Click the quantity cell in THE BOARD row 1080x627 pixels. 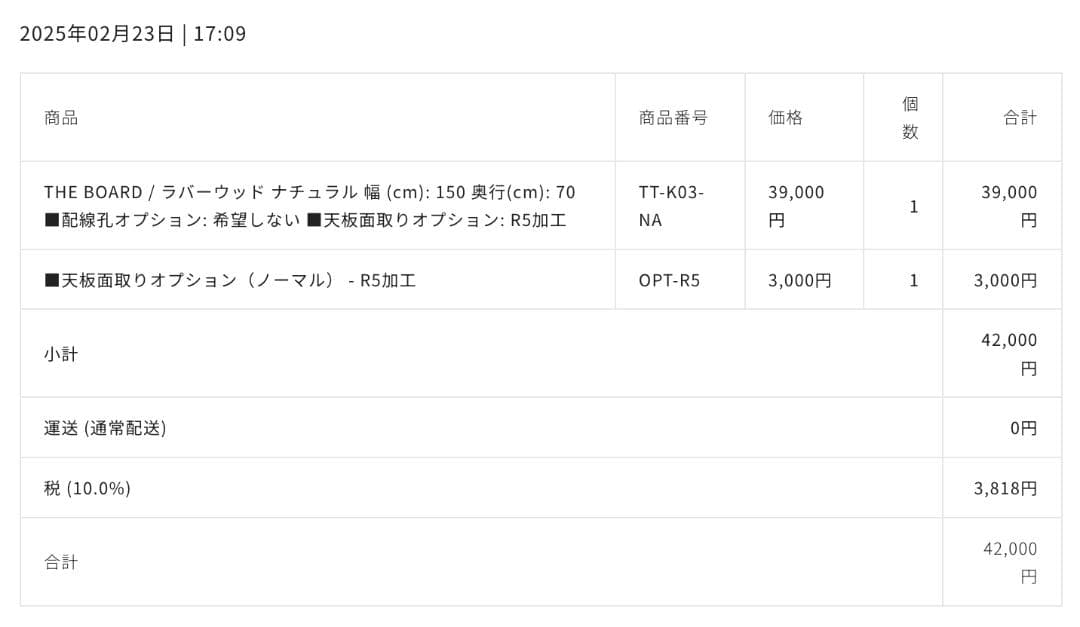913,206
